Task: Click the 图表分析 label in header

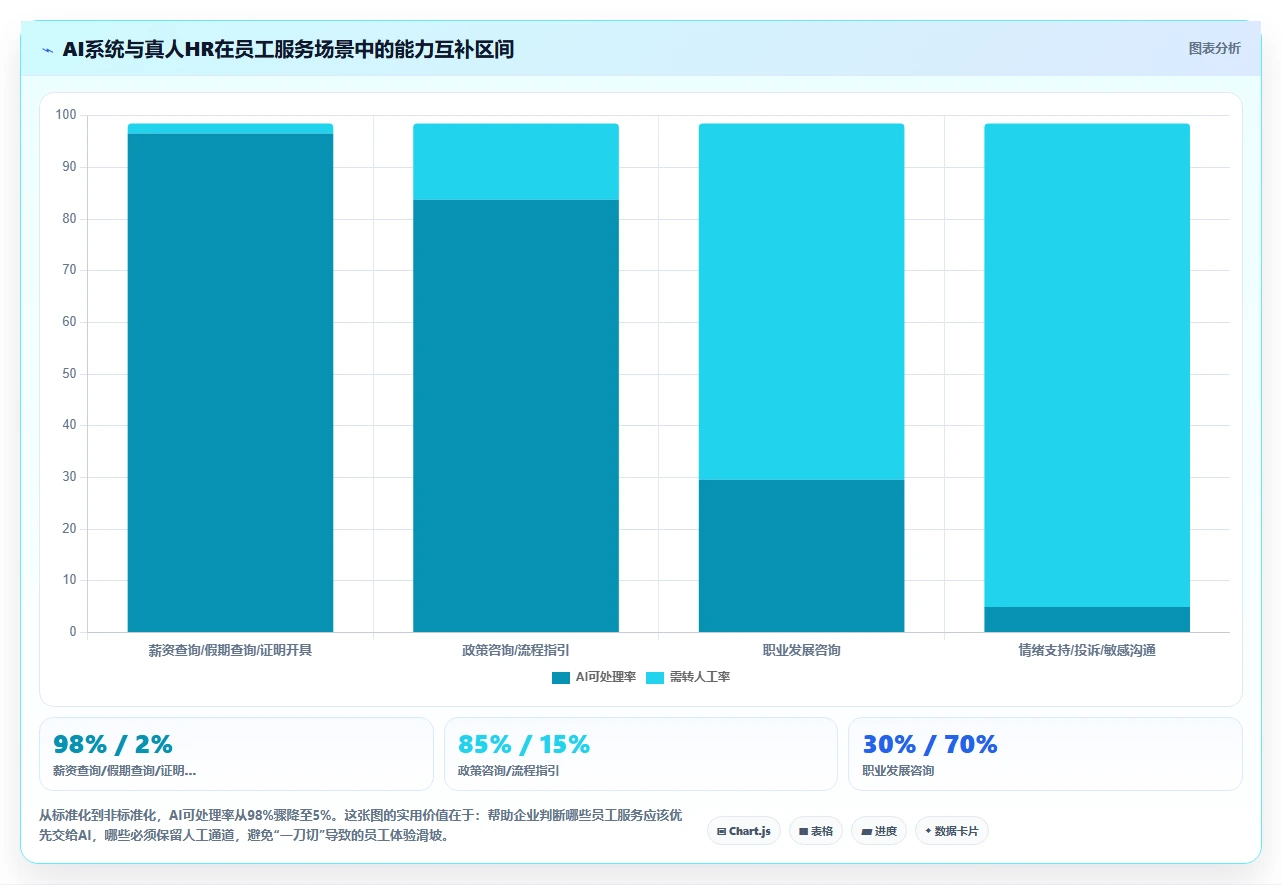Action: (1214, 48)
